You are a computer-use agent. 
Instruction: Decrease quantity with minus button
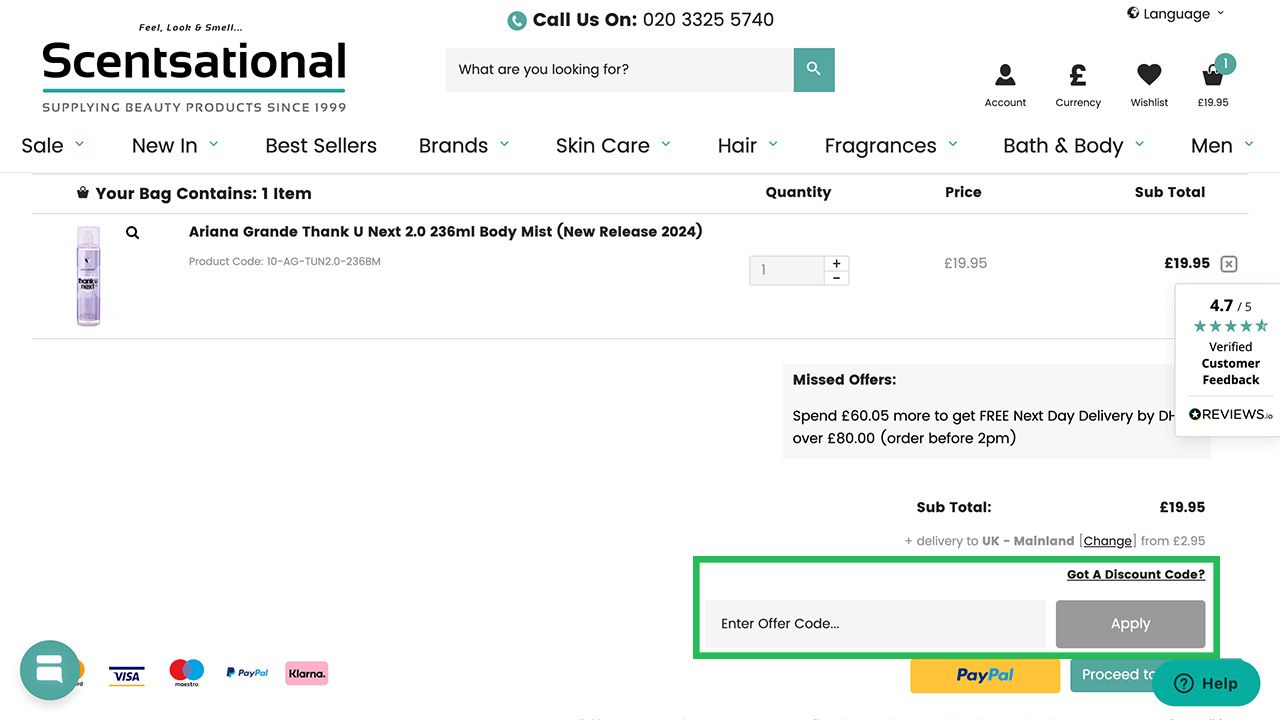[837, 278]
